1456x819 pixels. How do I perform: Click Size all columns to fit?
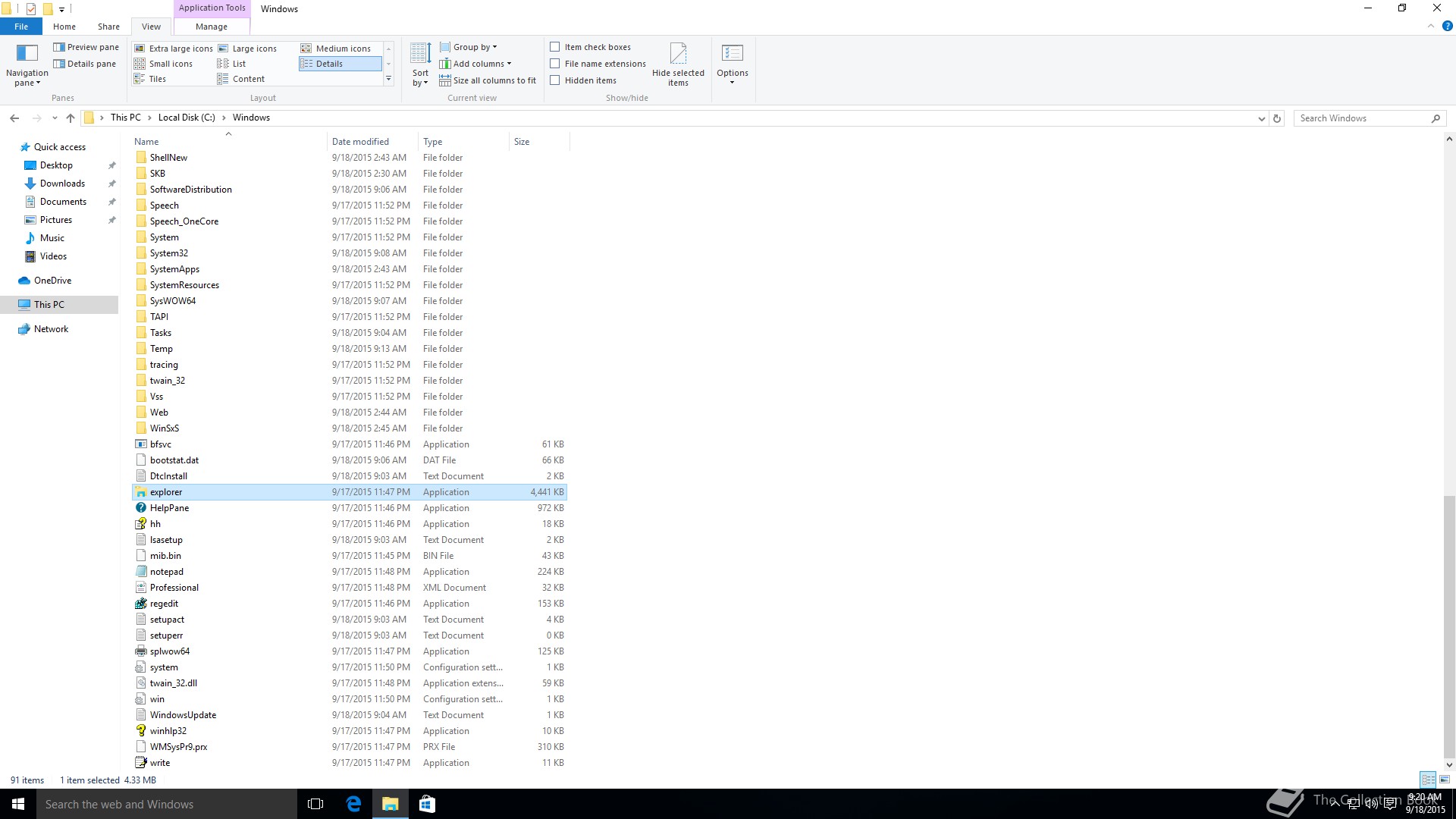pyautogui.click(x=488, y=80)
